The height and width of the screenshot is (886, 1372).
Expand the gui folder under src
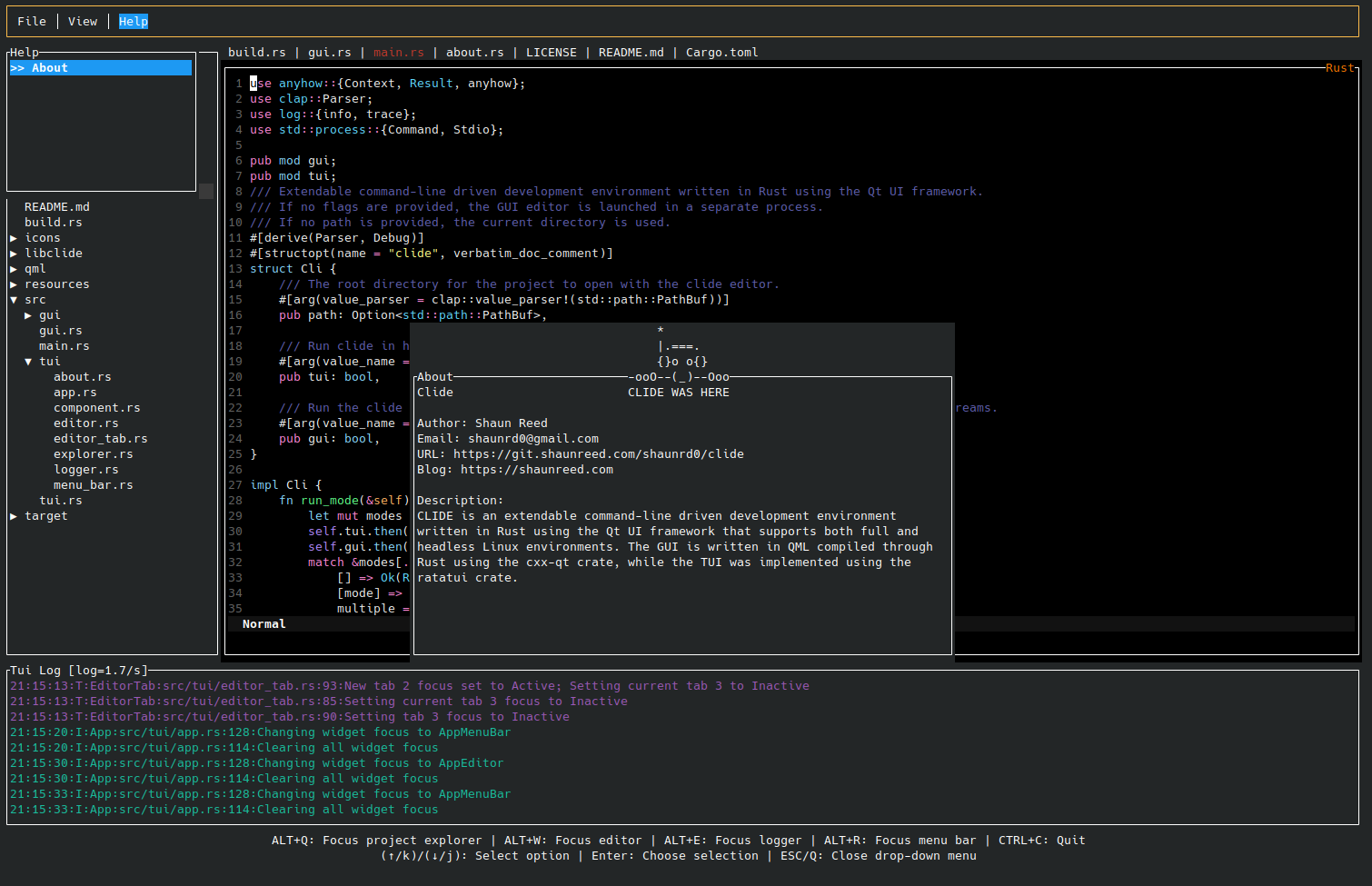pyautogui.click(x=28, y=315)
